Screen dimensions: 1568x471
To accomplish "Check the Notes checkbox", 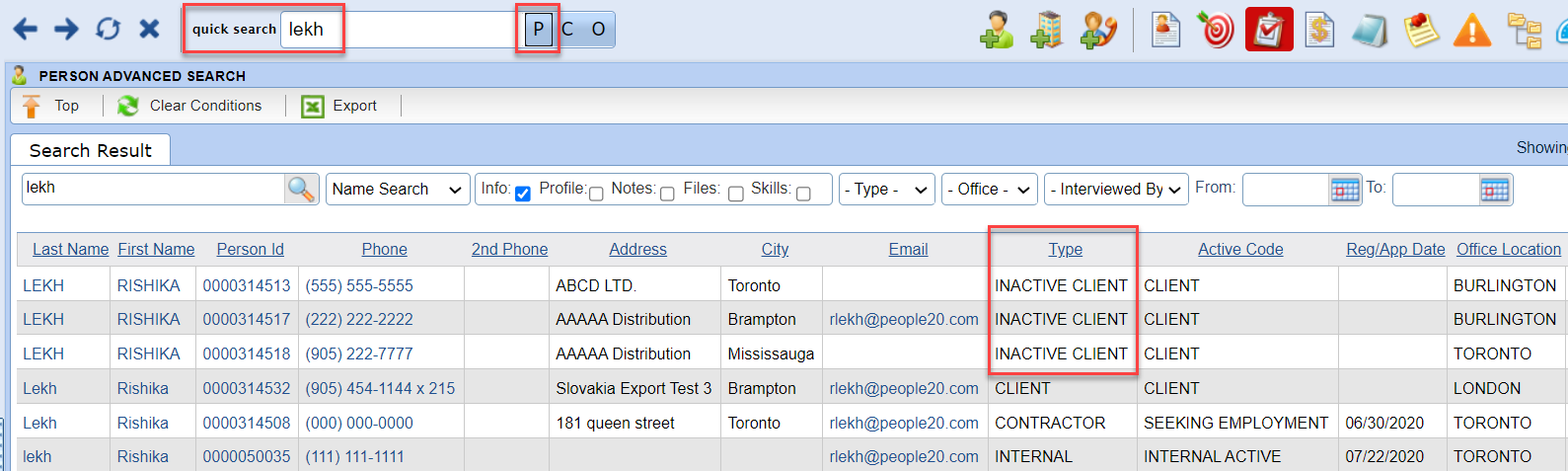I will coord(667,194).
